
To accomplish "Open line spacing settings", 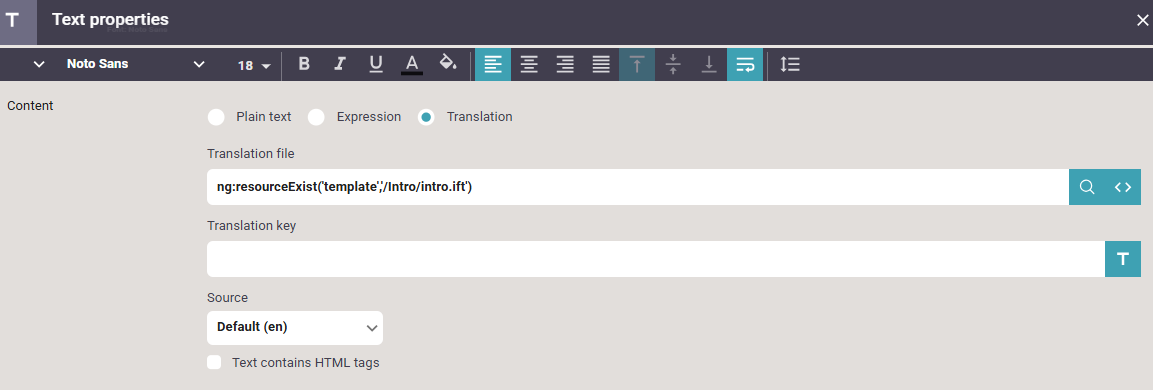I will pyautogui.click(x=790, y=65).
